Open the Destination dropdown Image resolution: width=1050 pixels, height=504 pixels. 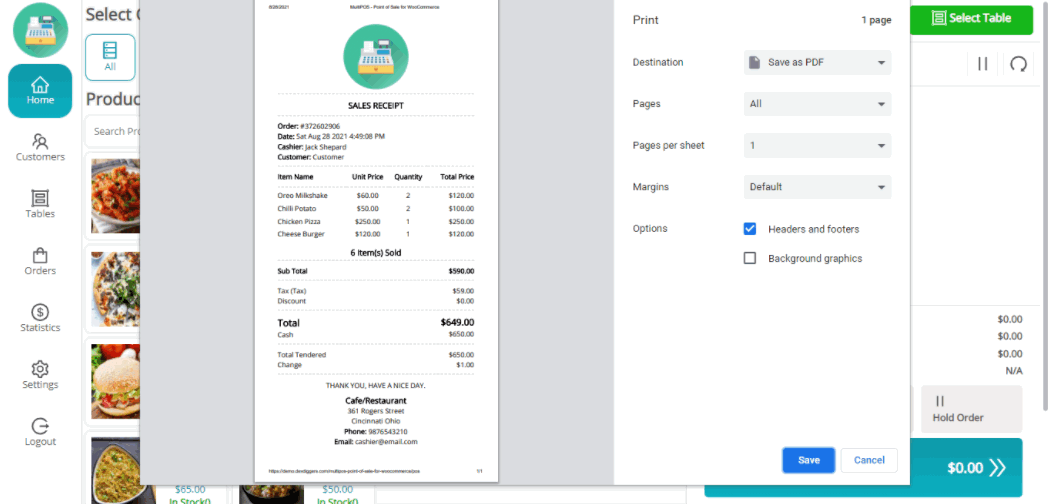pos(817,62)
